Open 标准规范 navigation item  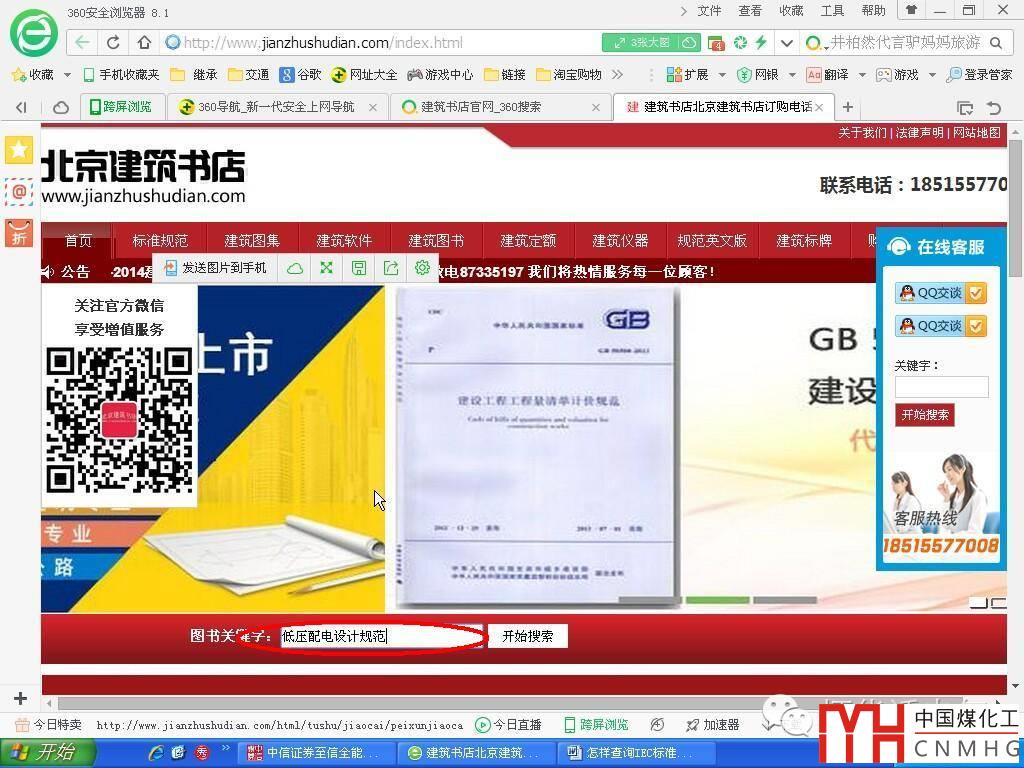(160, 240)
